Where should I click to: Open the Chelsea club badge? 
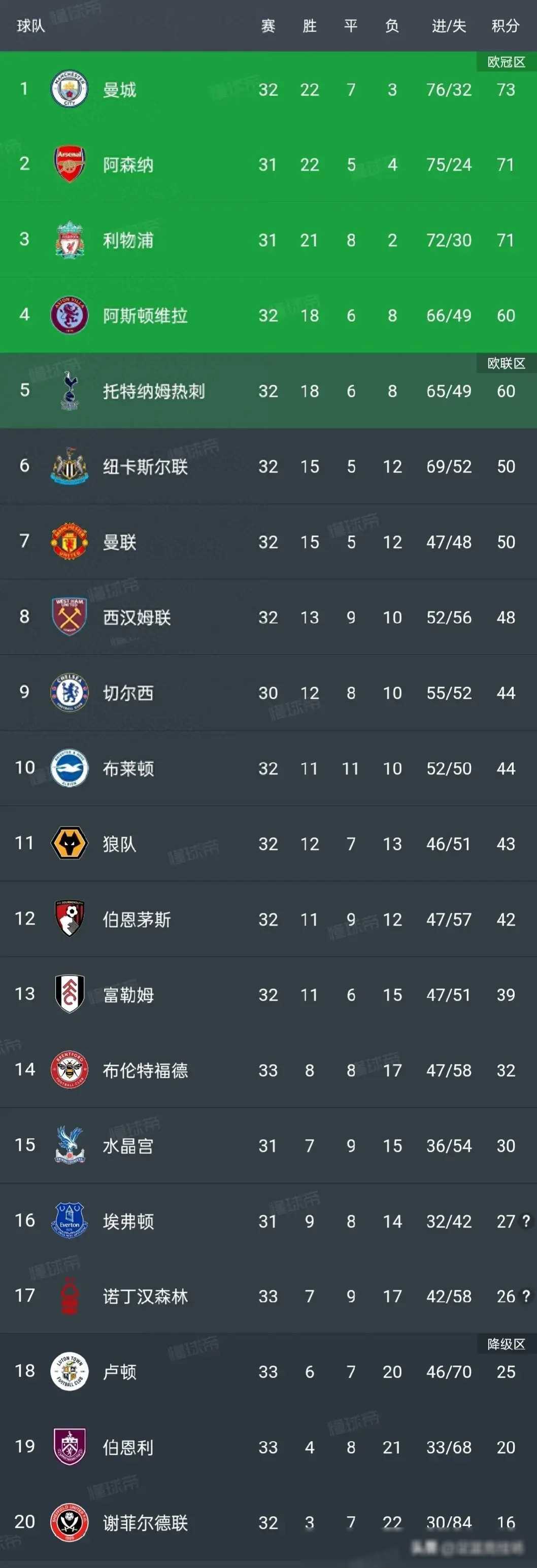[70, 693]
